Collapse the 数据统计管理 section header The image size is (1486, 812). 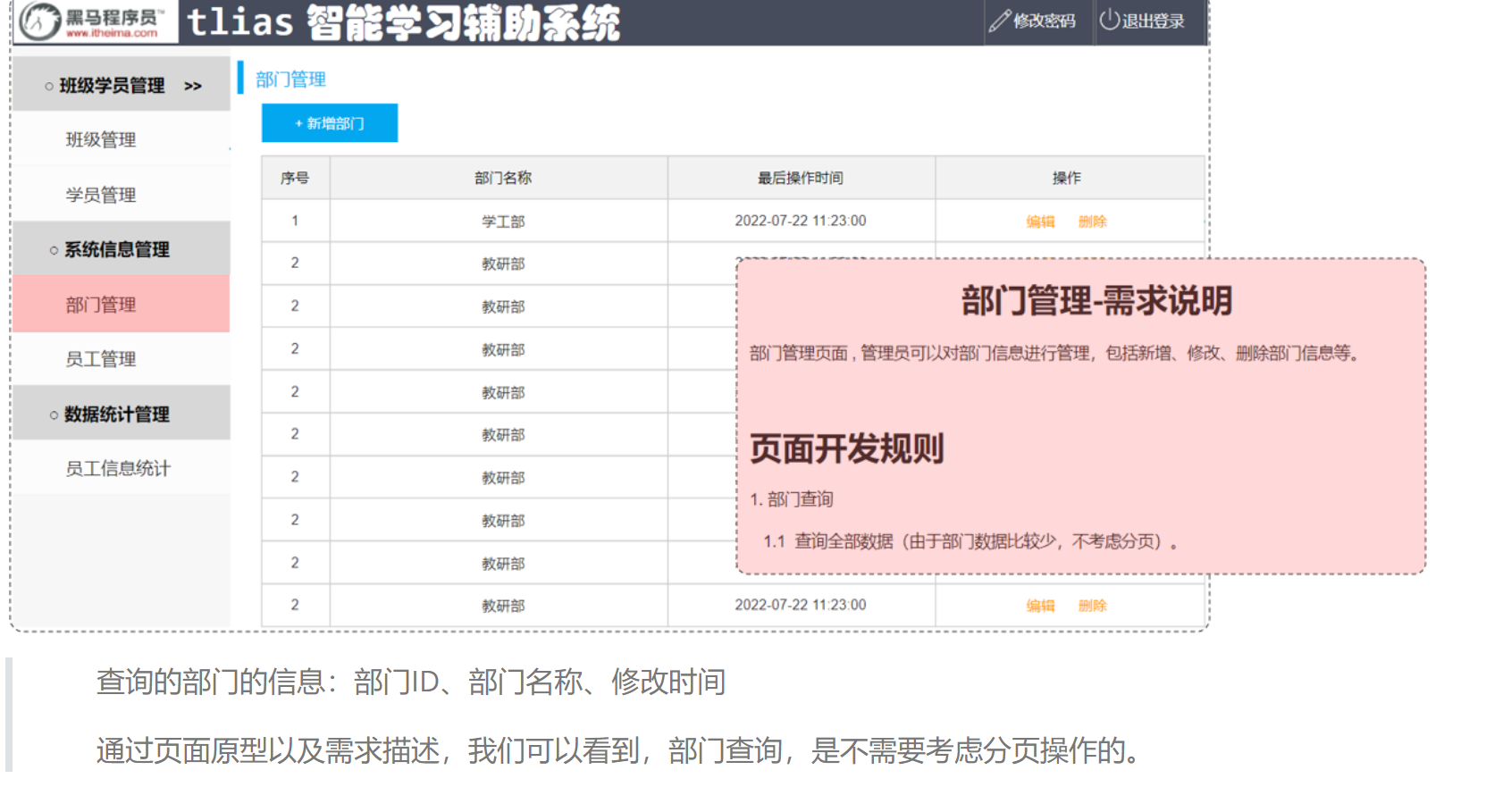pyautogui.click(x=122, y=414)
